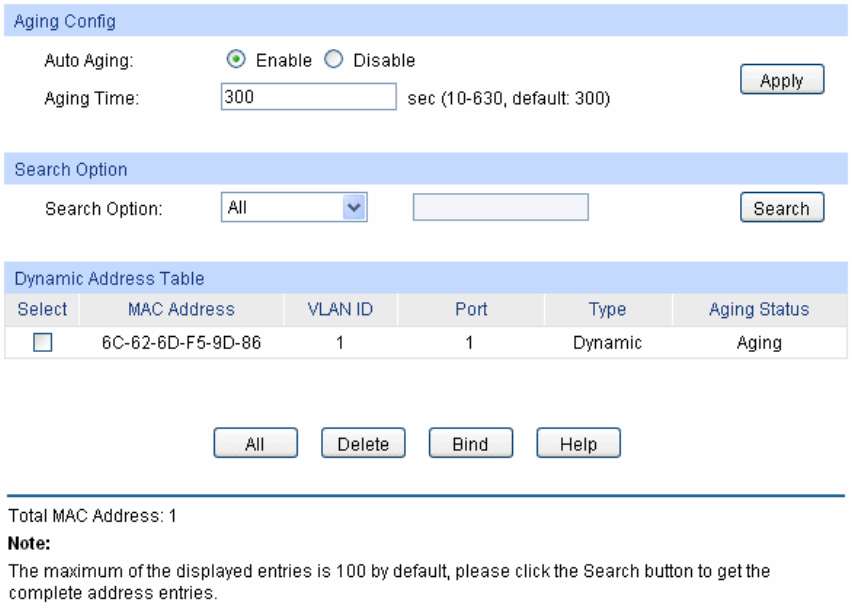Click the Aging Status column header
851x608 pixels.
click(x=758, y=309)
